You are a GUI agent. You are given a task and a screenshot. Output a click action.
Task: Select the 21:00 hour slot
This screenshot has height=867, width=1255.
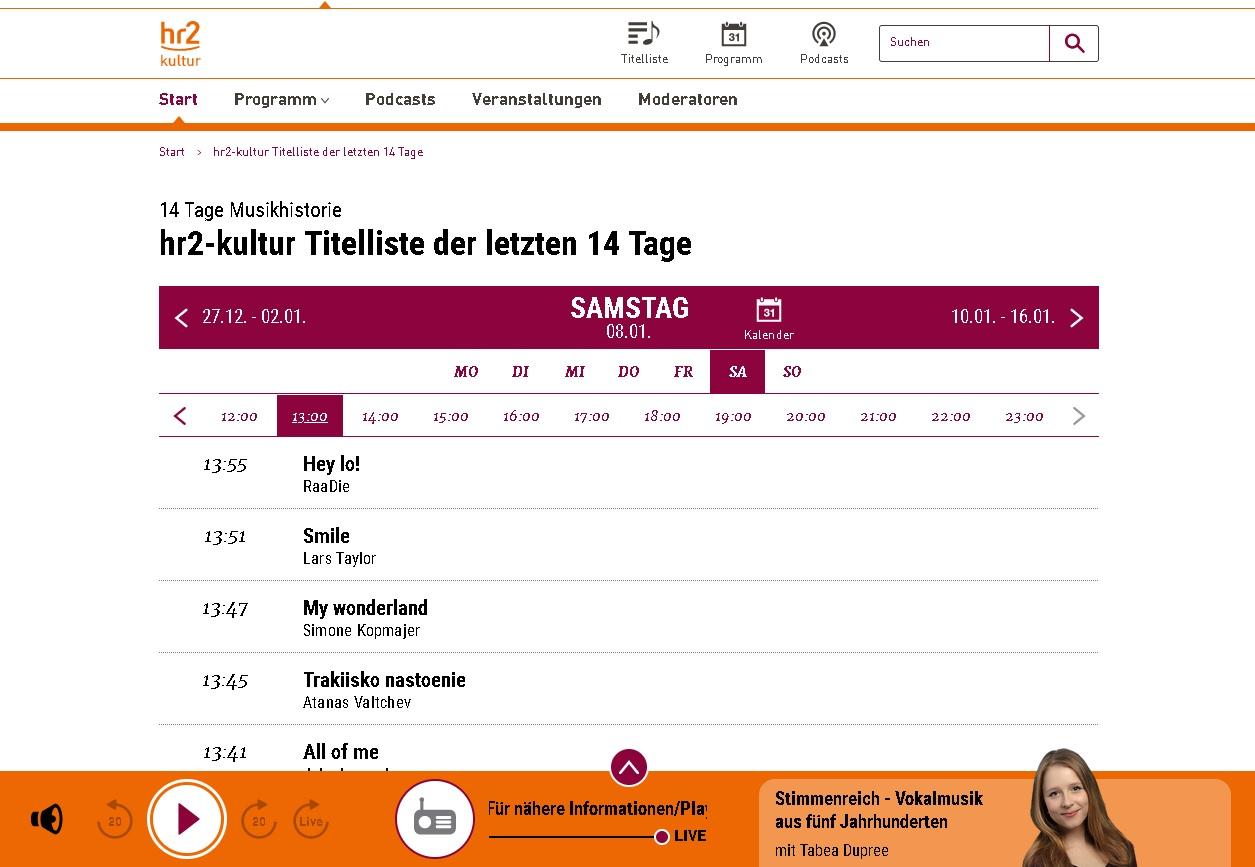tap(878, 416)
